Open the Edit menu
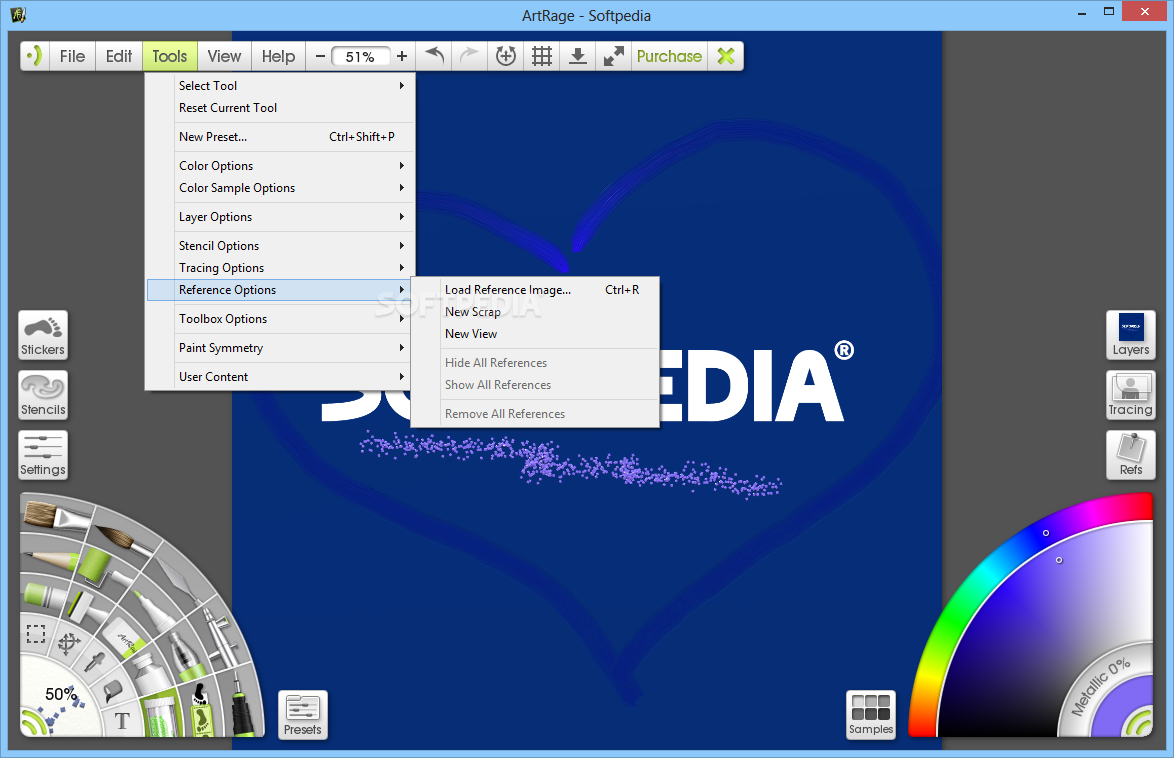1174x758 pixels. click(119, 56)
